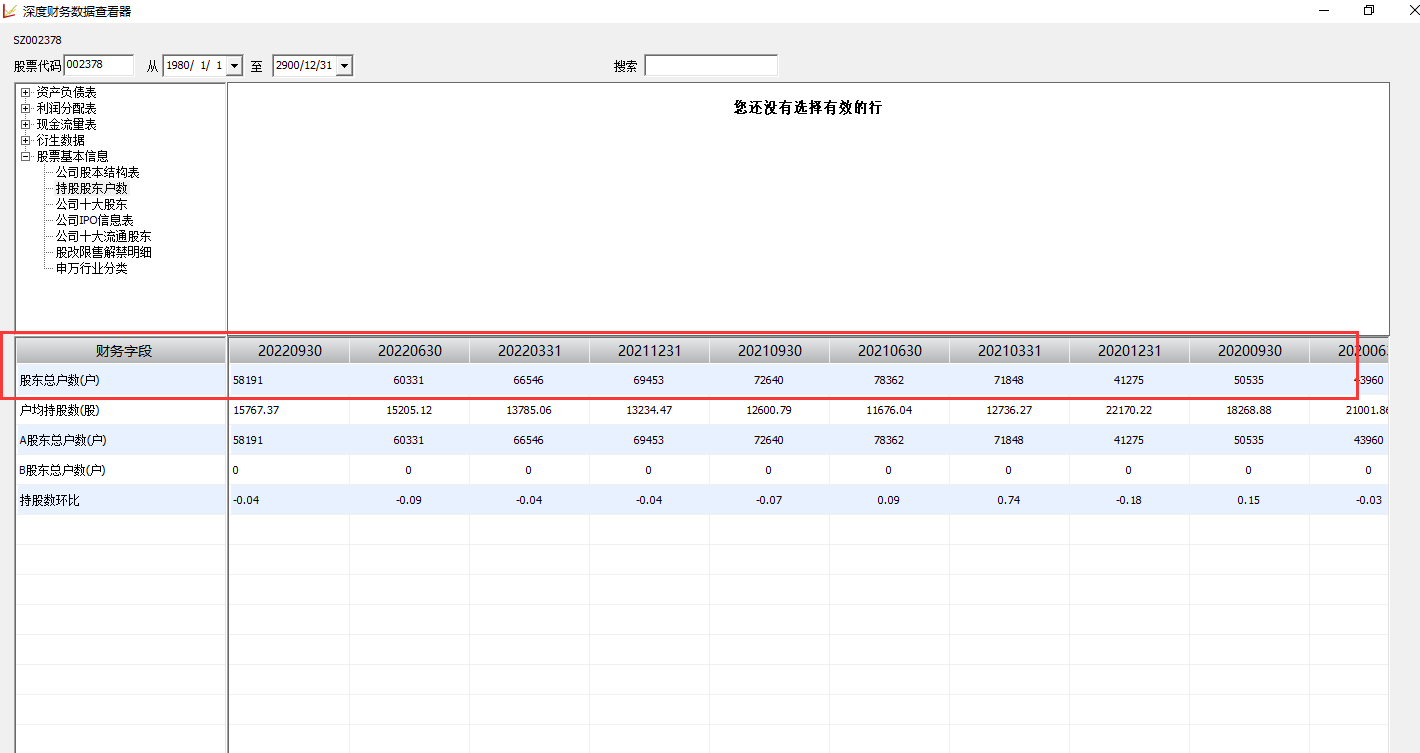Click the 12600.79 cell
Viewport: 1420px width, 753px height.
tap(769, 410)
